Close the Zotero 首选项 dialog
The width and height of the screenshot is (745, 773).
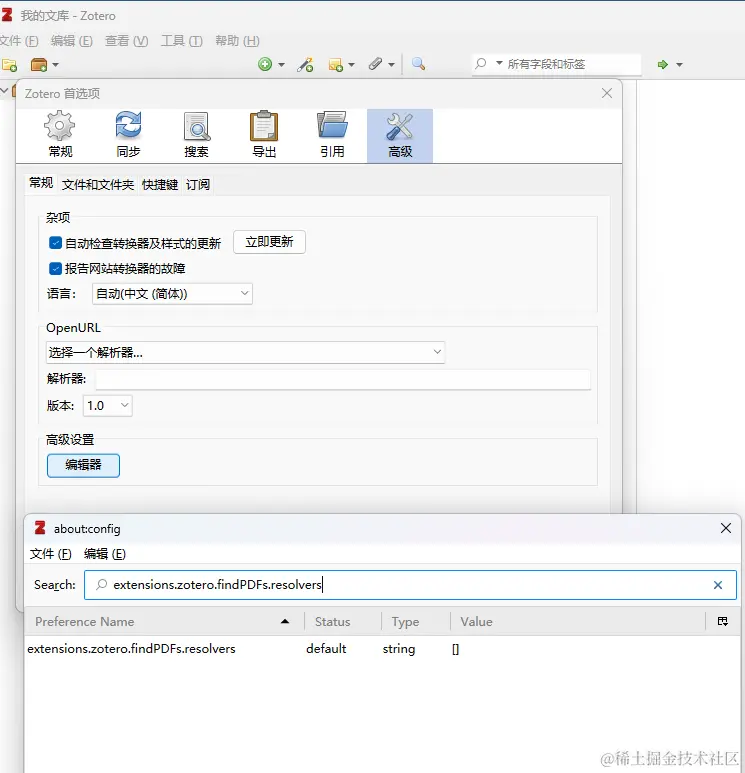click(607, 93)
